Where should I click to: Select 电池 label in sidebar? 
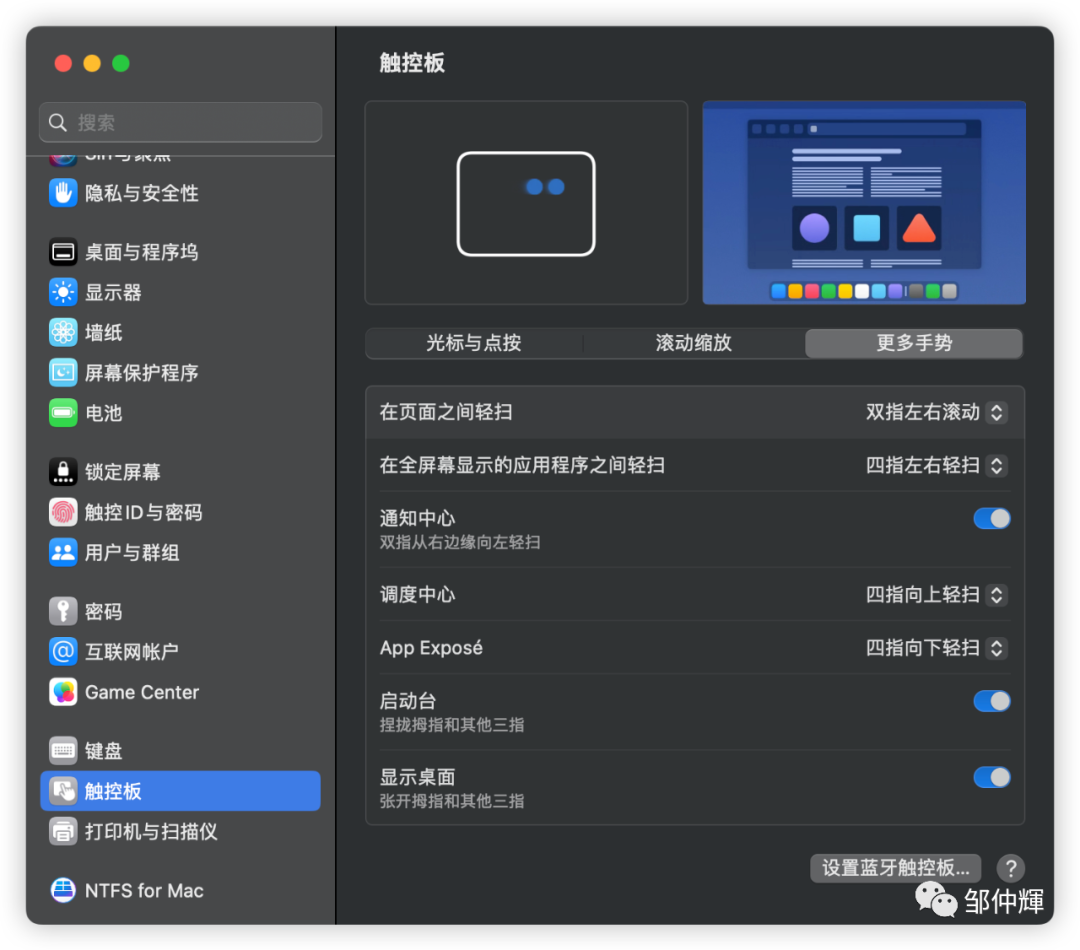[103, 413]
